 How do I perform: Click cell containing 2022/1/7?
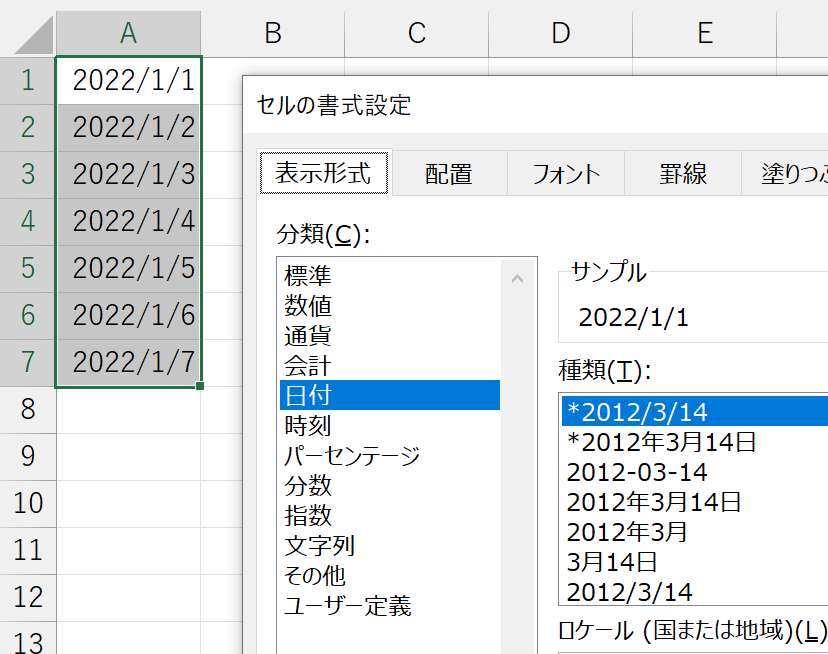128,362
